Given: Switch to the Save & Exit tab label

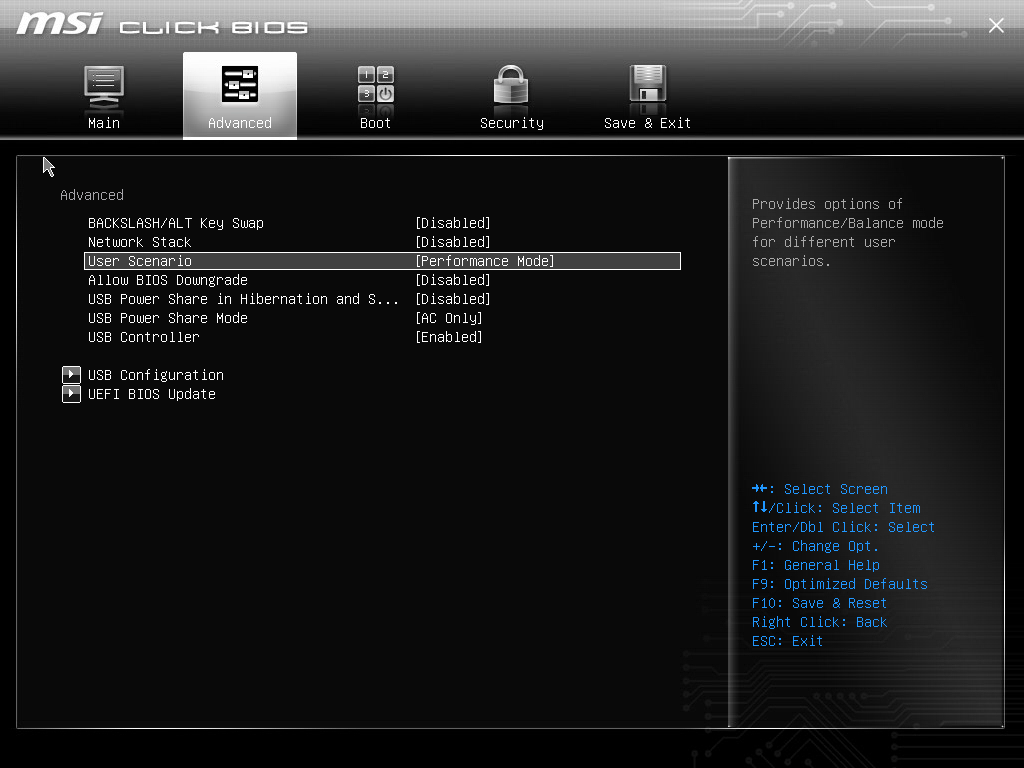Looking at the screenshot, I should click(x=647, y=123).
